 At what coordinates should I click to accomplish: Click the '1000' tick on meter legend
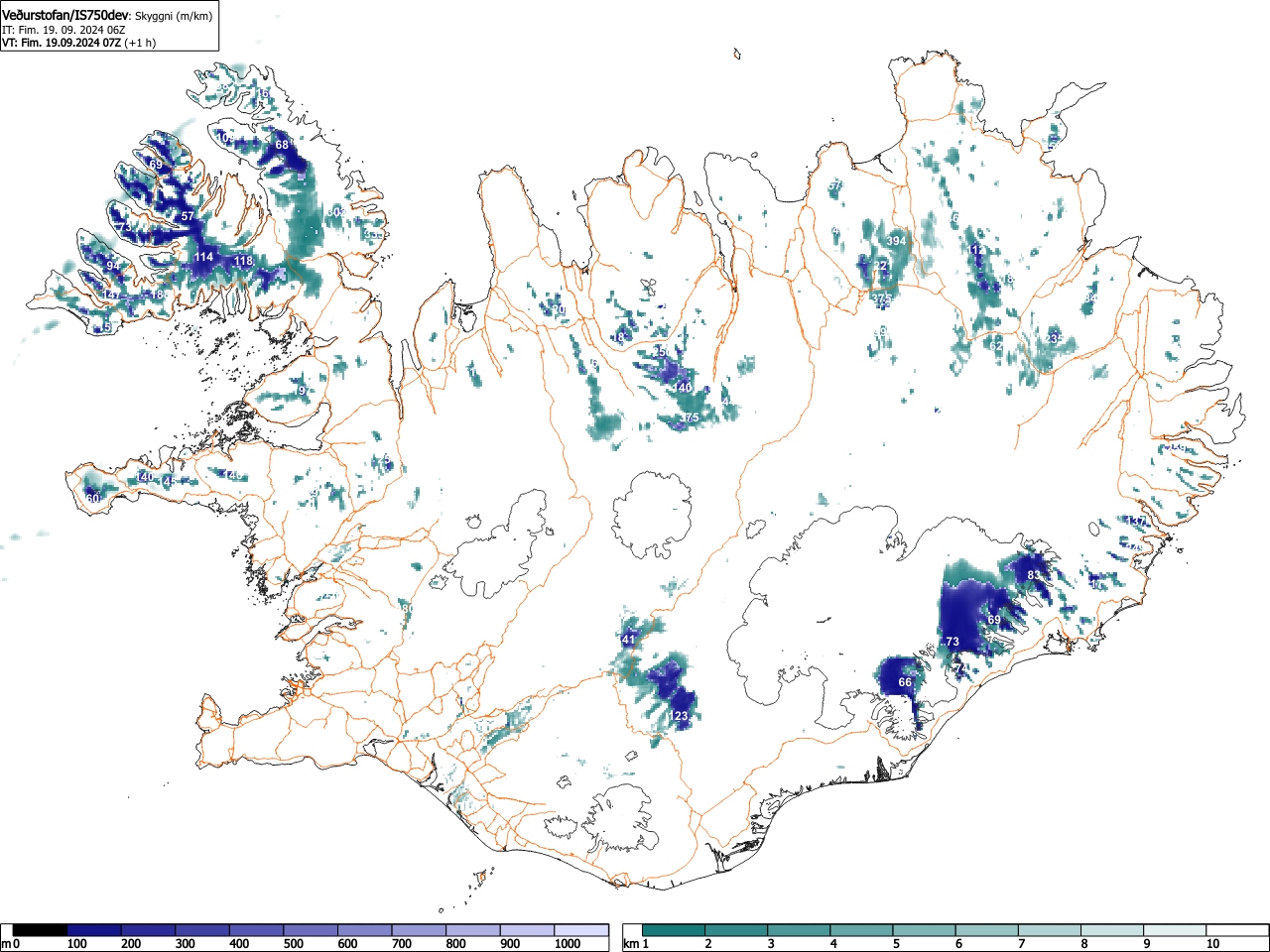coord(568,944)
